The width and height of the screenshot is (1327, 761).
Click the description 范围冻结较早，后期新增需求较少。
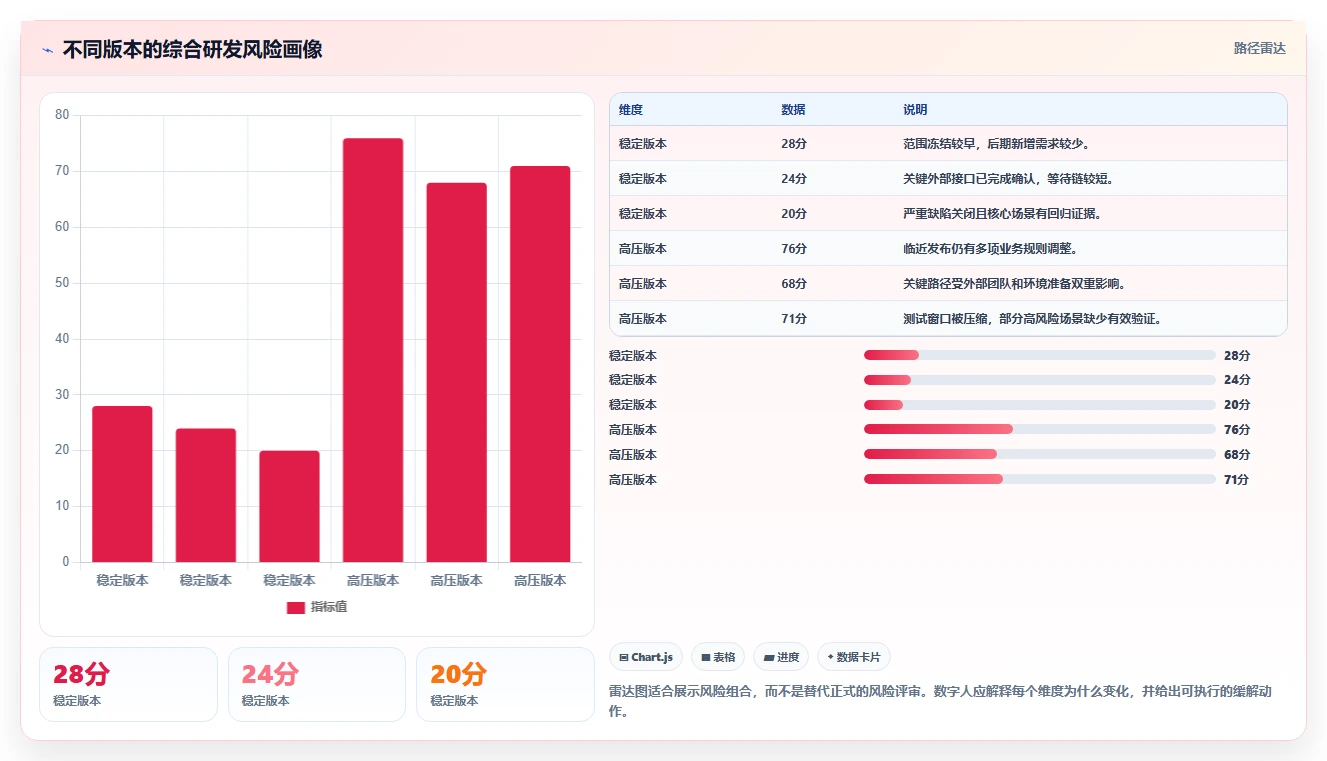pos(996,144)
